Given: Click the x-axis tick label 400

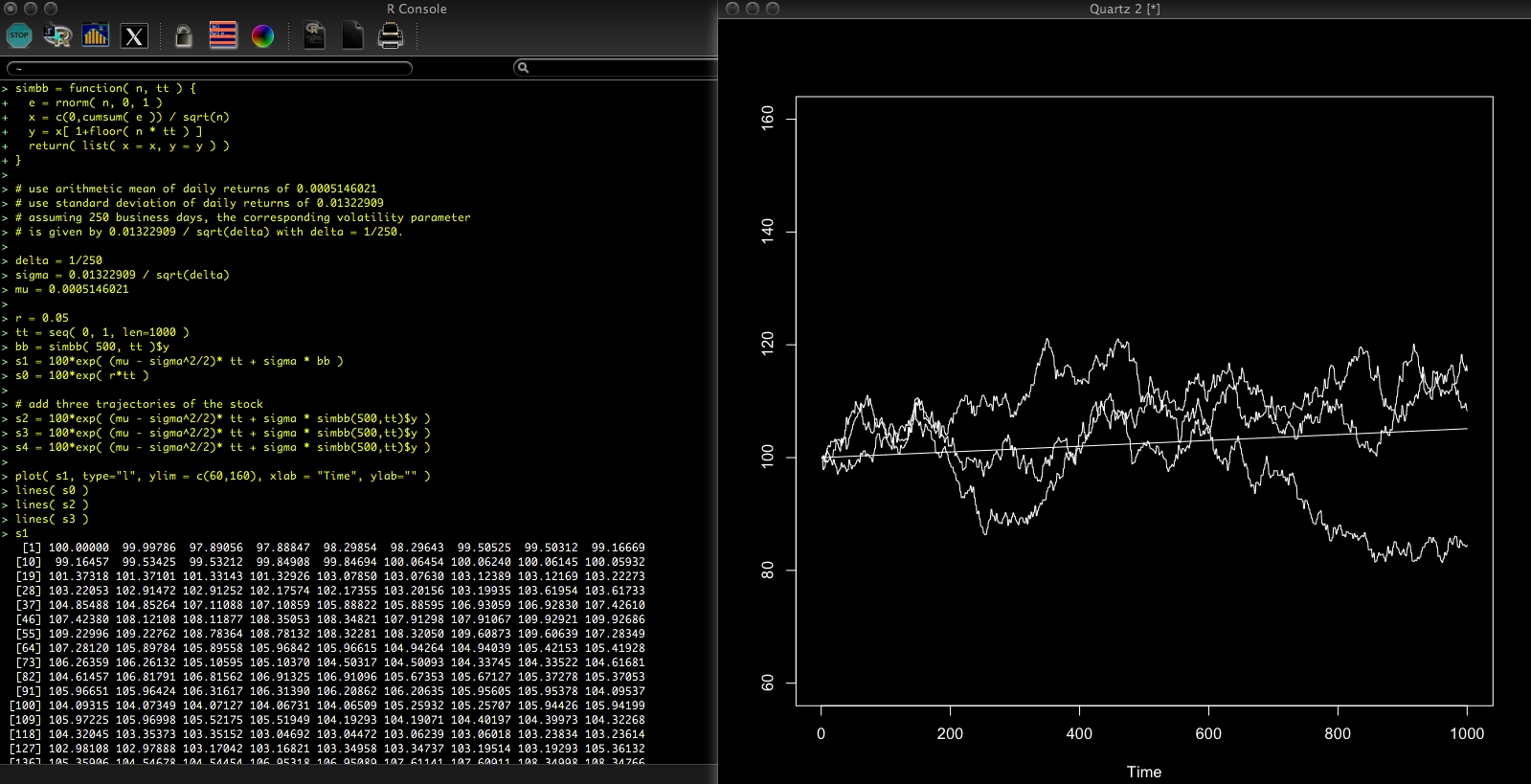Looking at the screenshot, I should coord(1079,733).
